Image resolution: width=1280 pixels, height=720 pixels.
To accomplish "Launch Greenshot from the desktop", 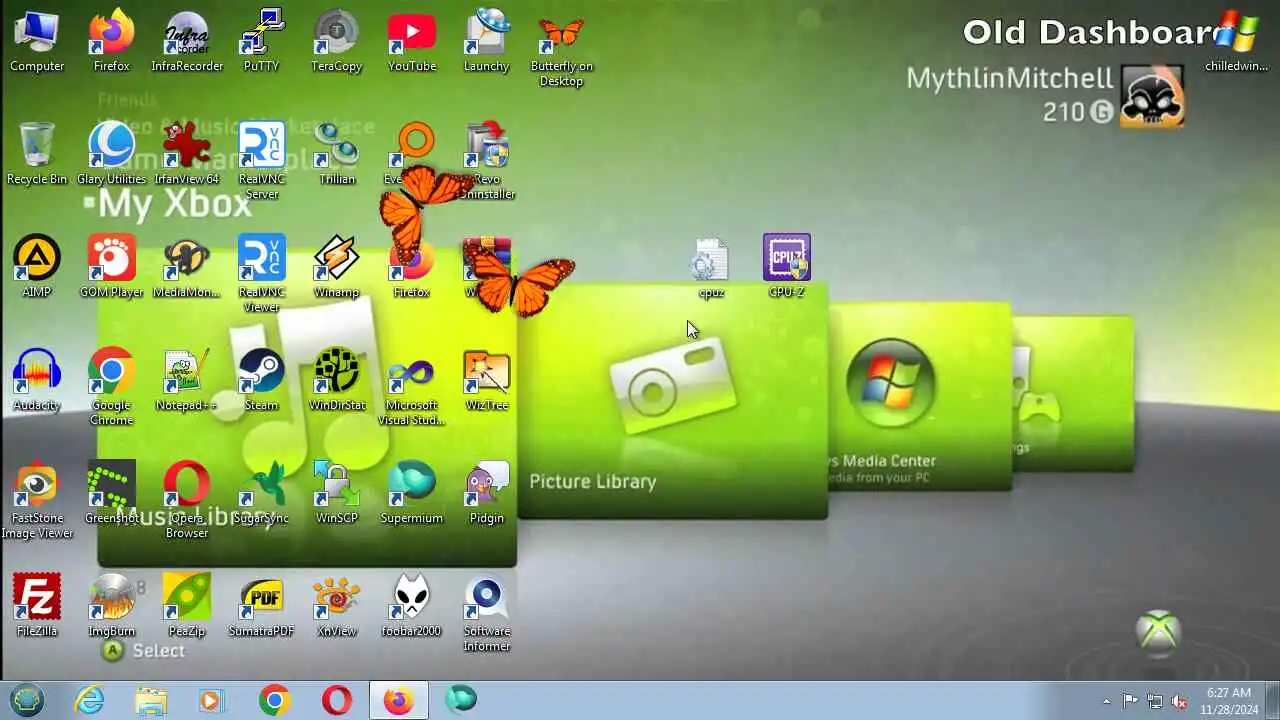I will pyautogui.click(x=112, y=494).
